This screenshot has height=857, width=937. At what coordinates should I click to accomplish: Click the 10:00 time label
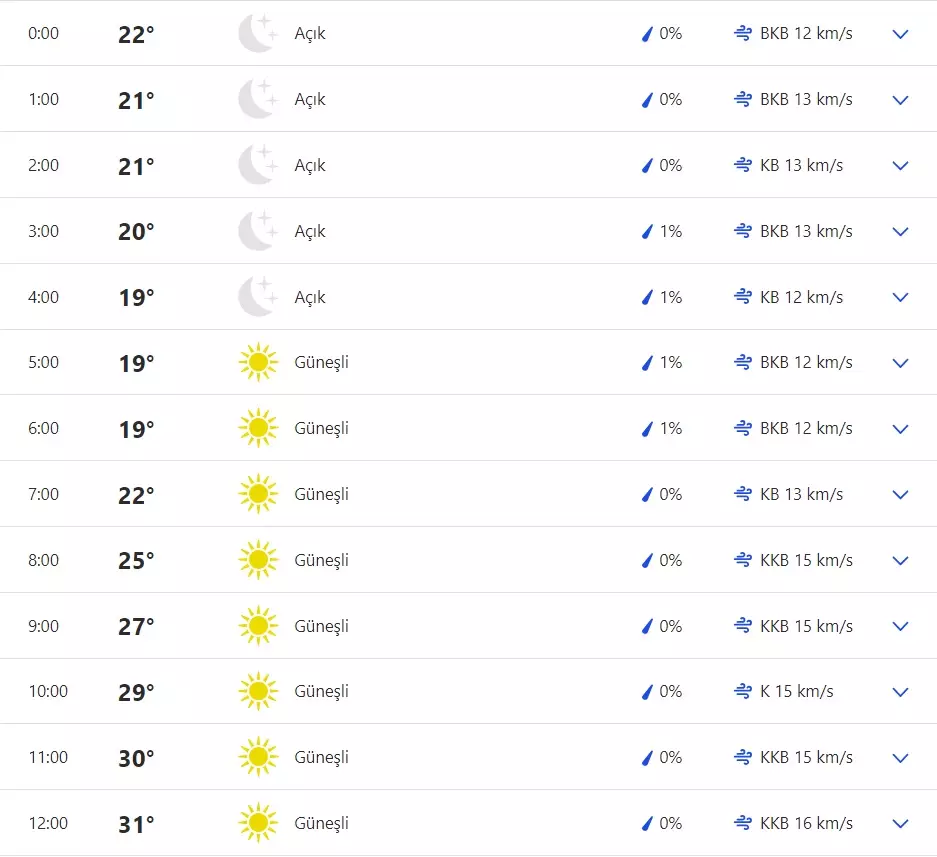click(x=48, y=691)
